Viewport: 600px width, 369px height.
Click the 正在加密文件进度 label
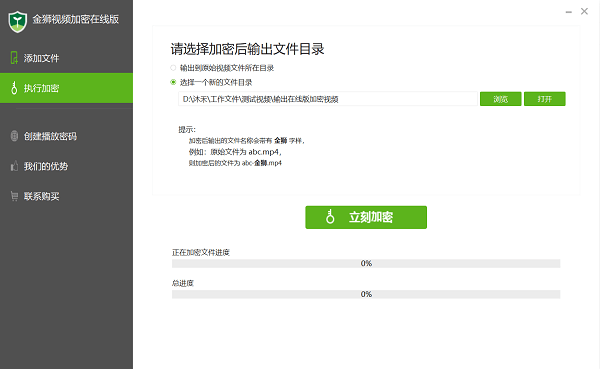point(201,252)
